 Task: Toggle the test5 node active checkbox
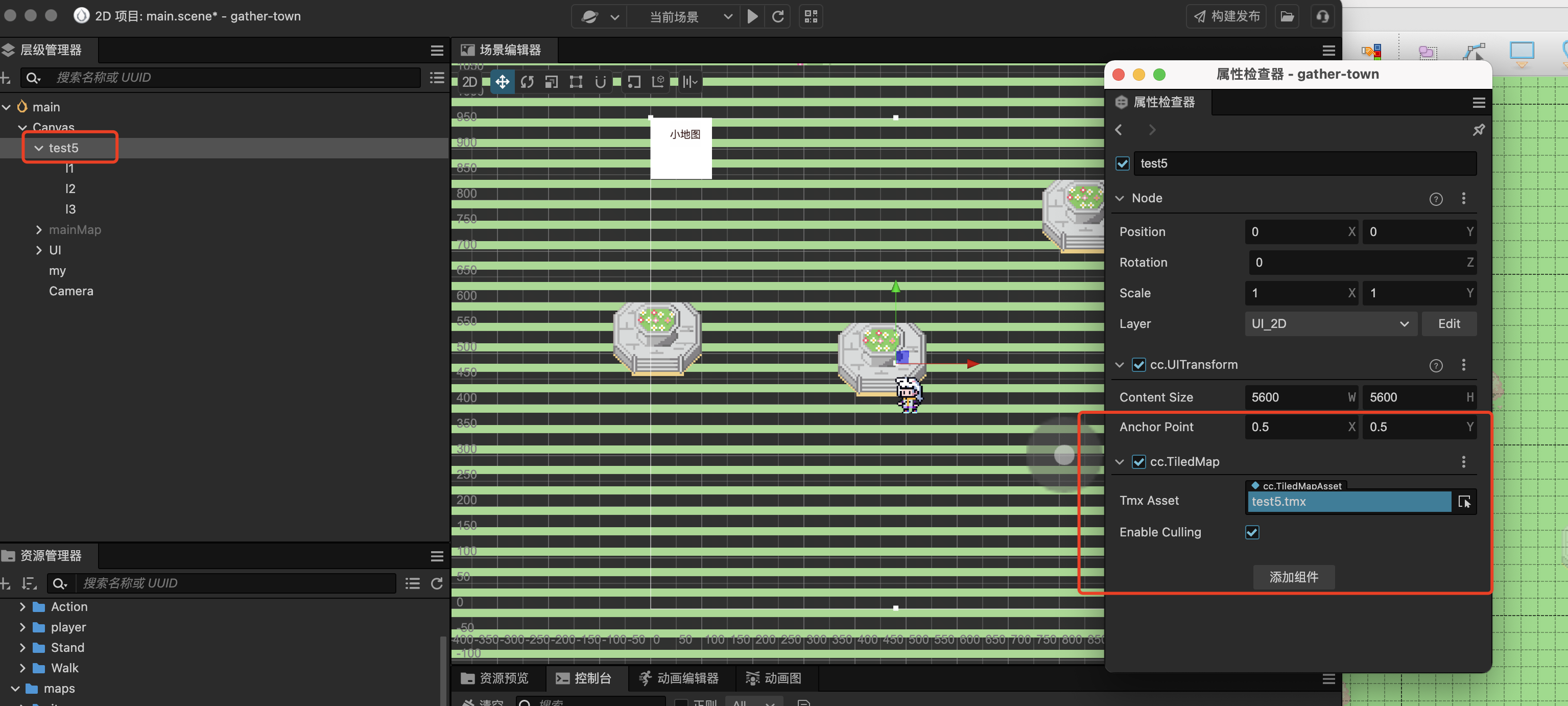[x=1123, y=163]
